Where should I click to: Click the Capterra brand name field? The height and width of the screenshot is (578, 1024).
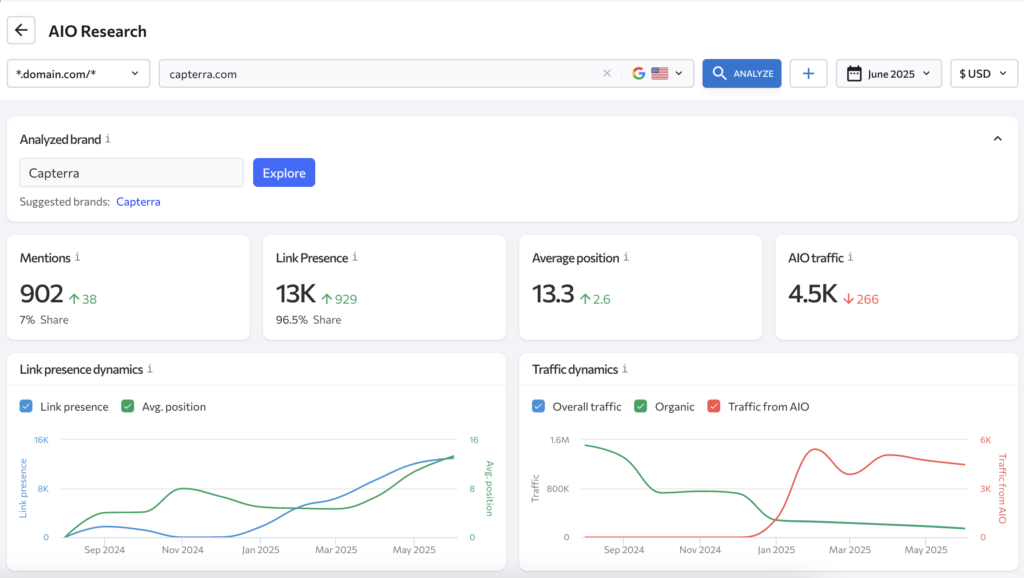(131, 172)
